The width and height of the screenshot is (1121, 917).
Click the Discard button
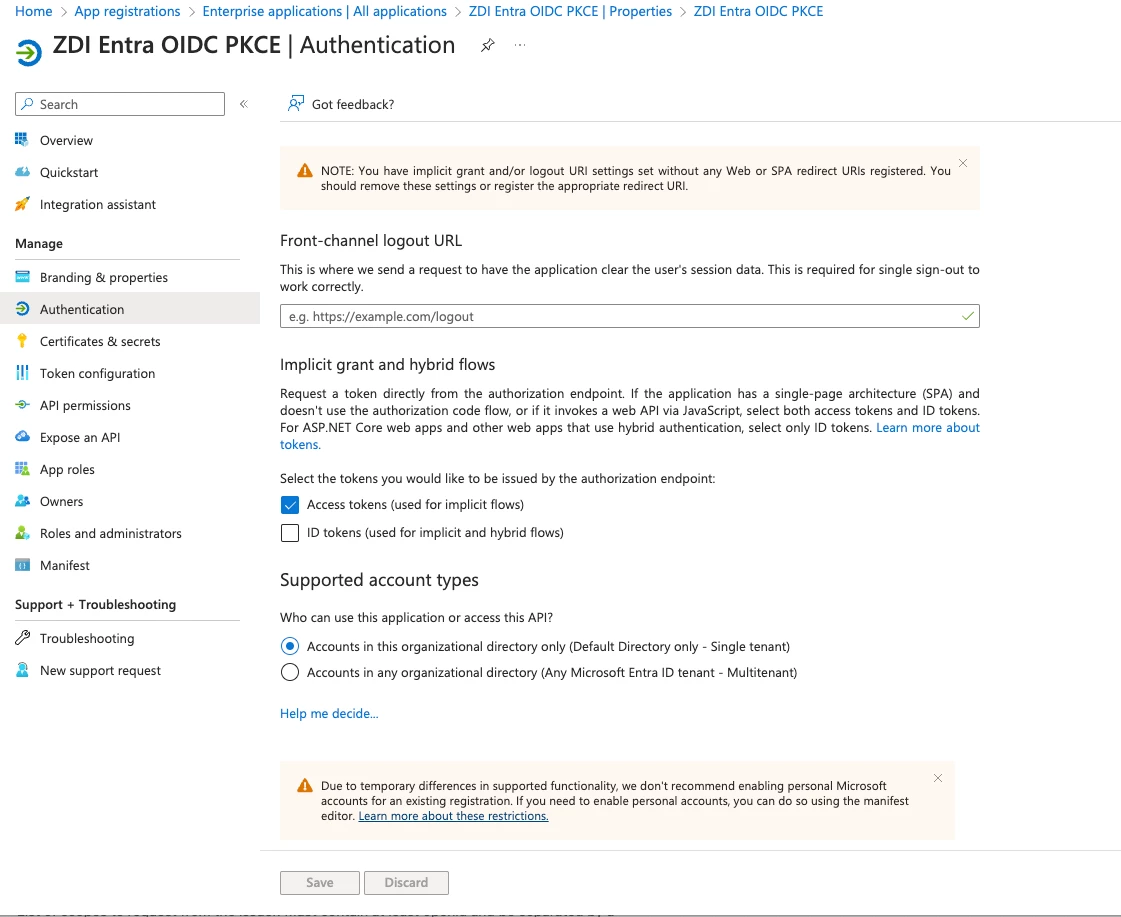[x=406, y=882]
